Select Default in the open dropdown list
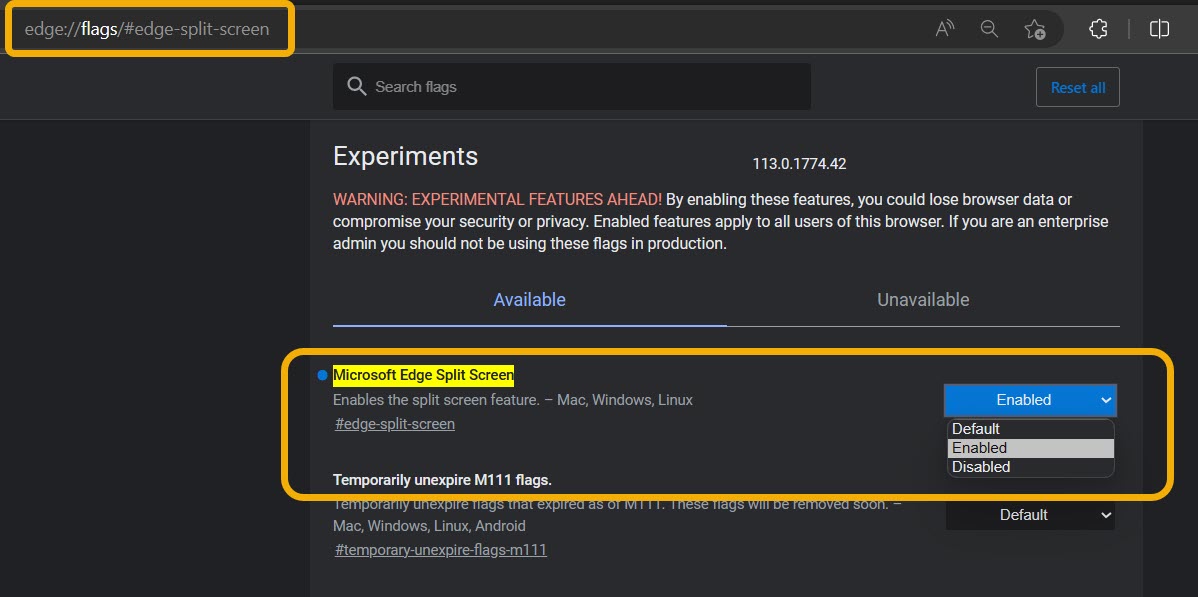 tap(978, 428)
